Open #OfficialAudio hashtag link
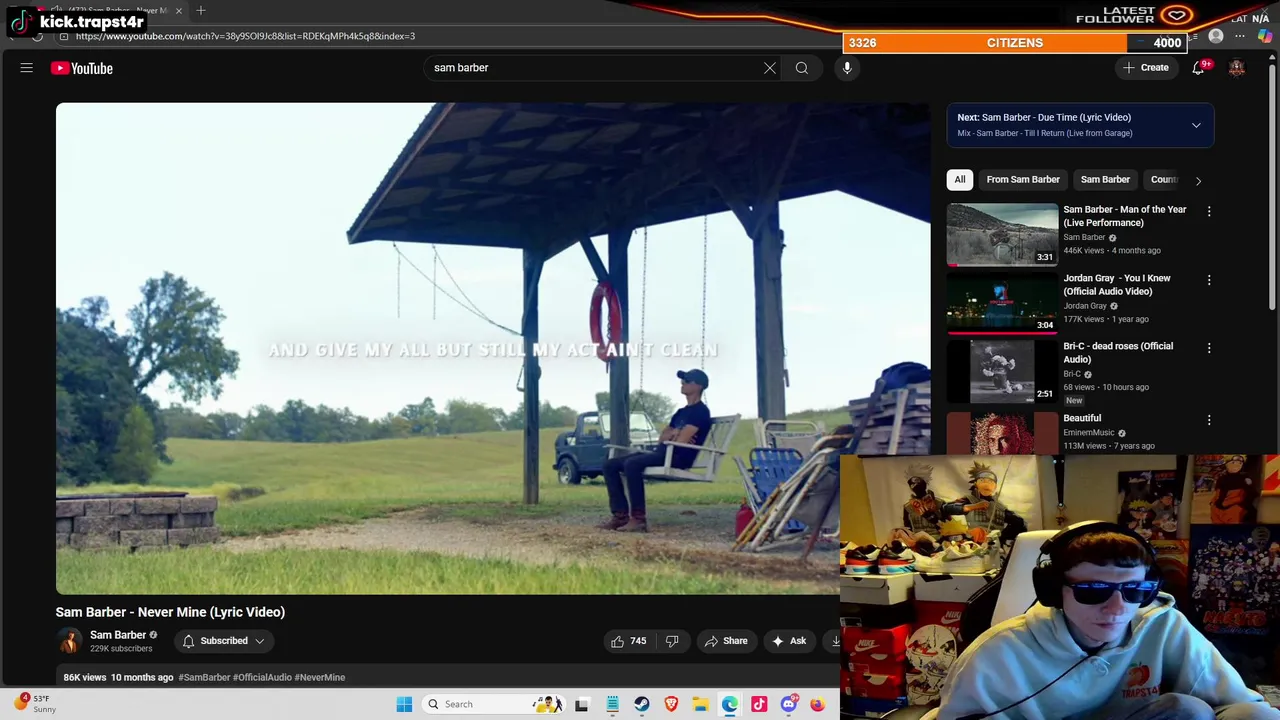Viewport: 1280px width, 720px height. pos(262,677)
